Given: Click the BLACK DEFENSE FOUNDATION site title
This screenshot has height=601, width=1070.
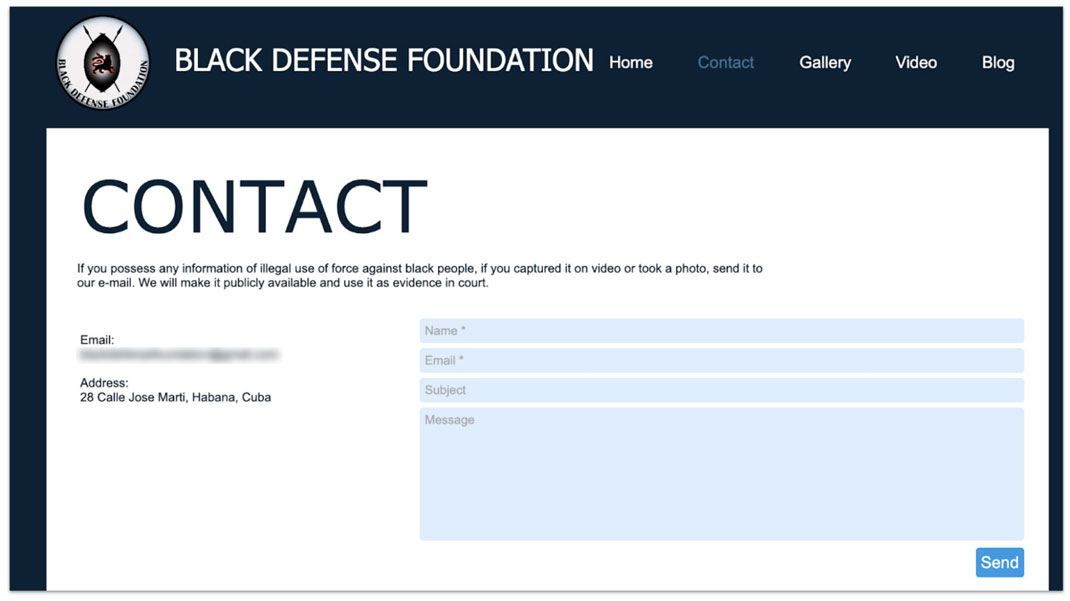Looking at the screenshot, I should coord(384,61).
